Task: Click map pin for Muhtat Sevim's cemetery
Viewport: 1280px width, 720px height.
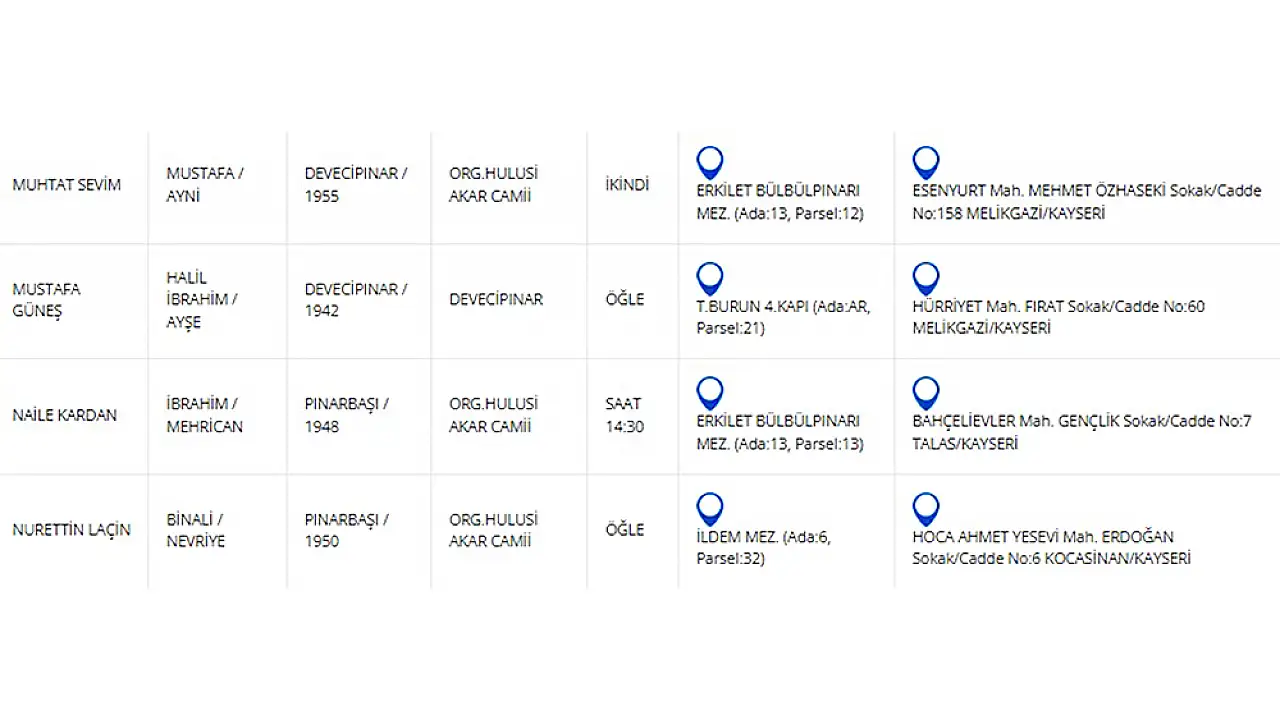Action: pos(710,161)
